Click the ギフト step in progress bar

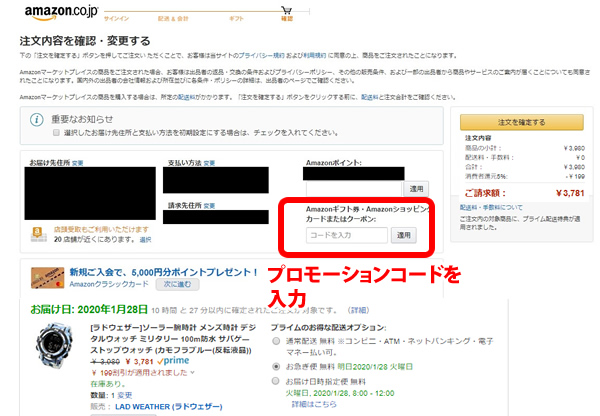[236, 18]
